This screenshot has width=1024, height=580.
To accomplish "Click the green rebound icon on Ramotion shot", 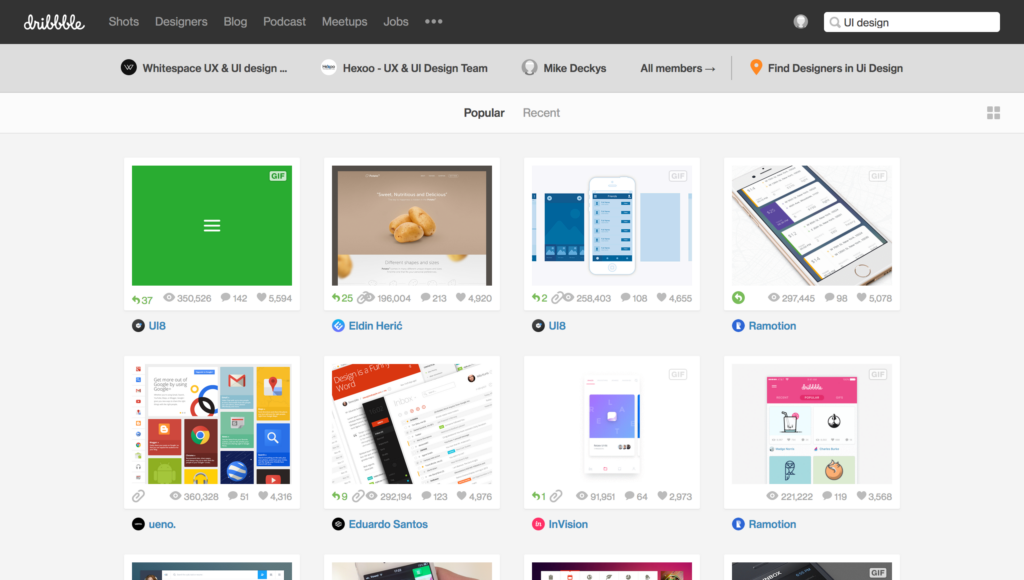I will click(738, 298).
